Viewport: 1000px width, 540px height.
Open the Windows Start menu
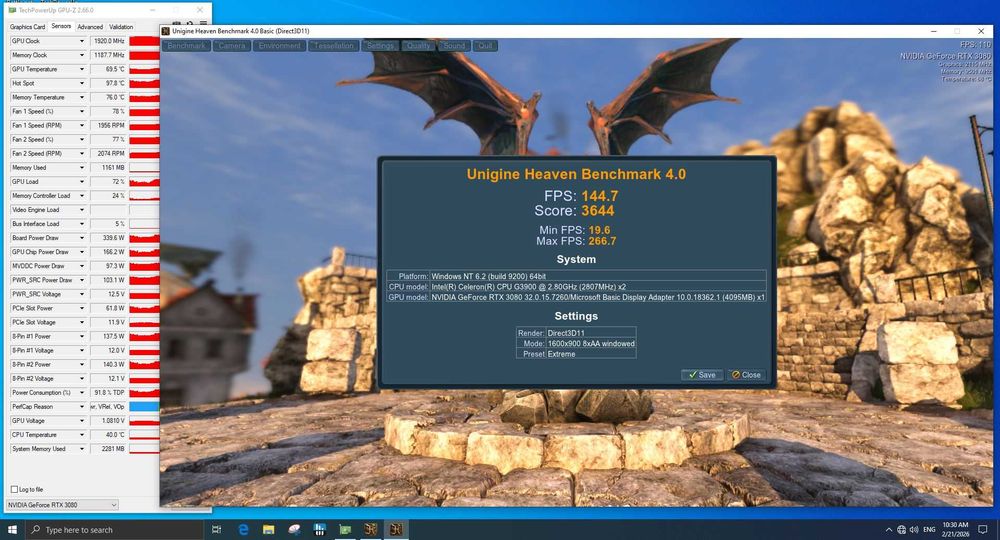pos(12,529)
